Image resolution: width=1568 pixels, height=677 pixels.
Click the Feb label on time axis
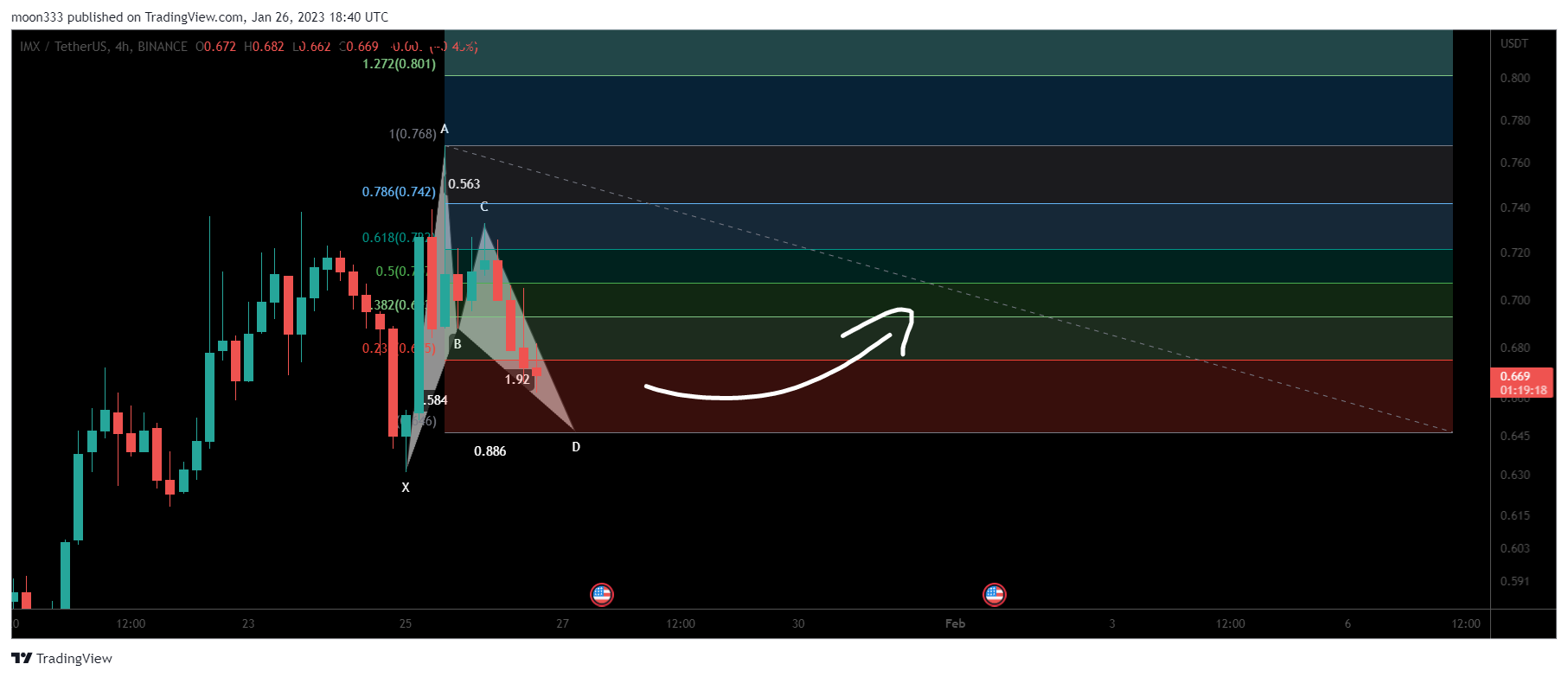955,623
